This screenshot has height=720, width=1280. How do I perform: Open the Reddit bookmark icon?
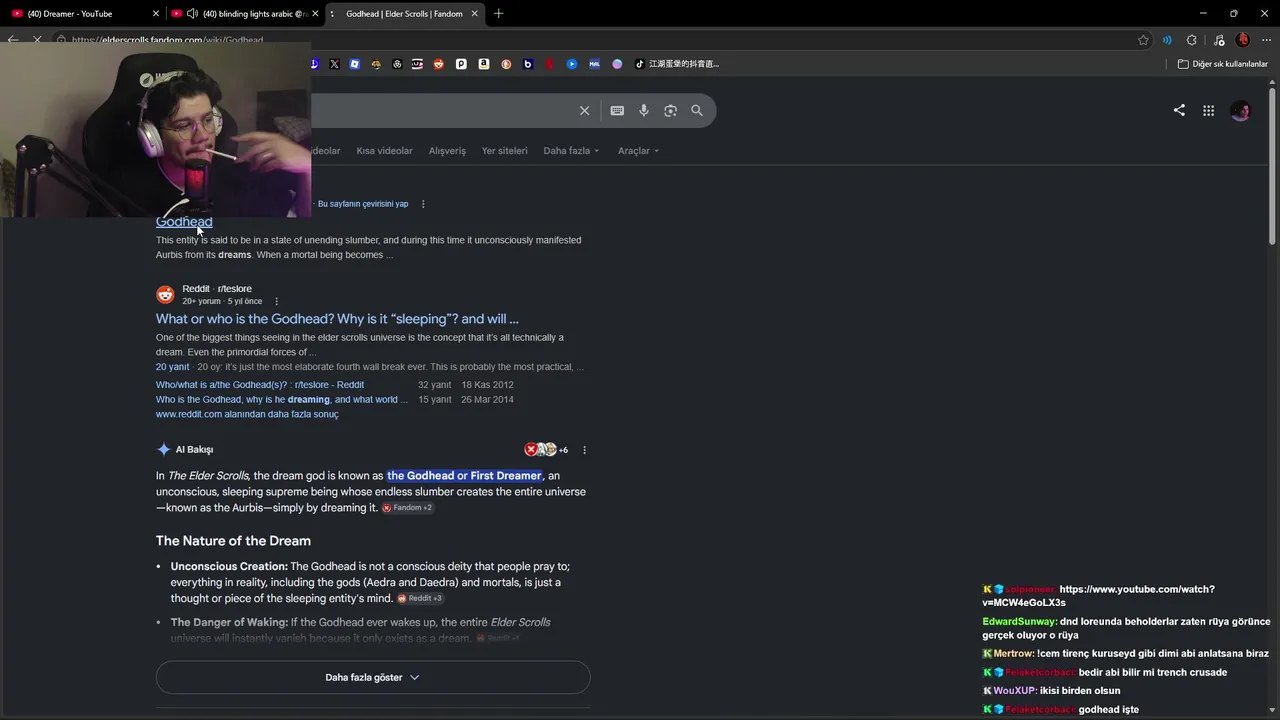pos(438,64)
